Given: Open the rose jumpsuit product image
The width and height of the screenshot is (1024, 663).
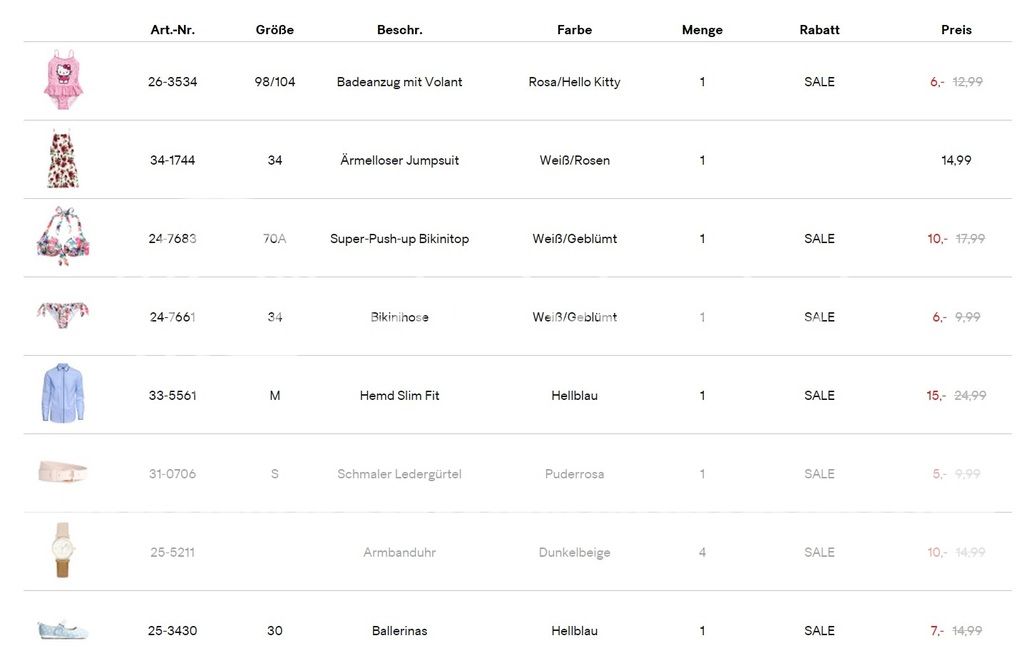Looking at the screenshot, I should [x=63, y=159].
